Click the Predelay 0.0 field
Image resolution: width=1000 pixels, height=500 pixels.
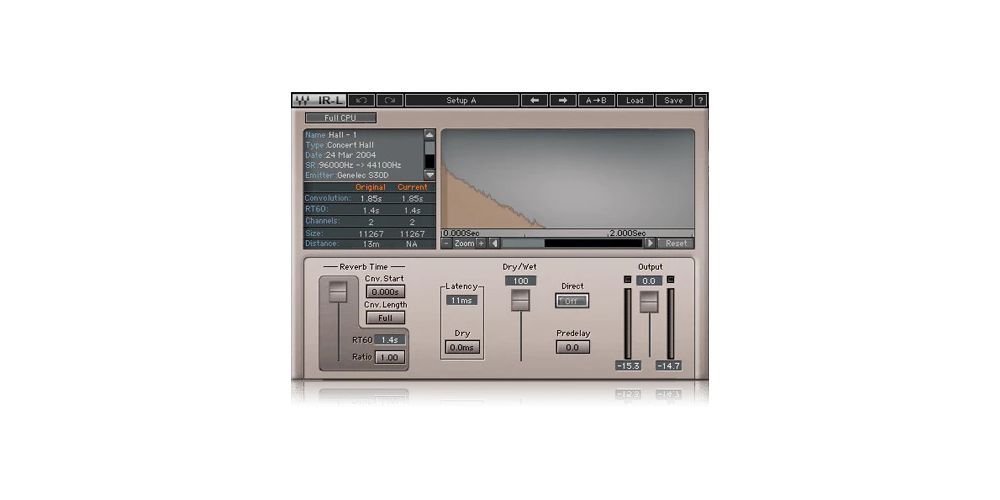pyautogui.click(x=573, y=348)
